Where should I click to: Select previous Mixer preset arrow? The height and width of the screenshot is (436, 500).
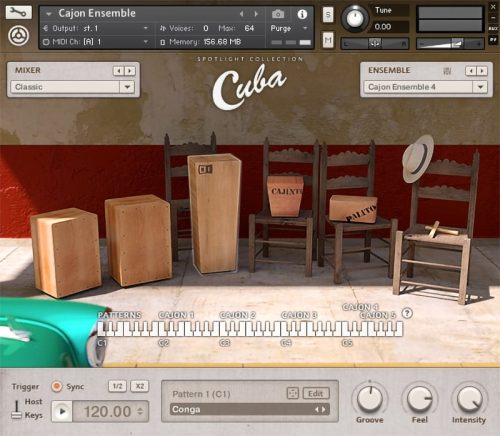[x=118, y=71]
